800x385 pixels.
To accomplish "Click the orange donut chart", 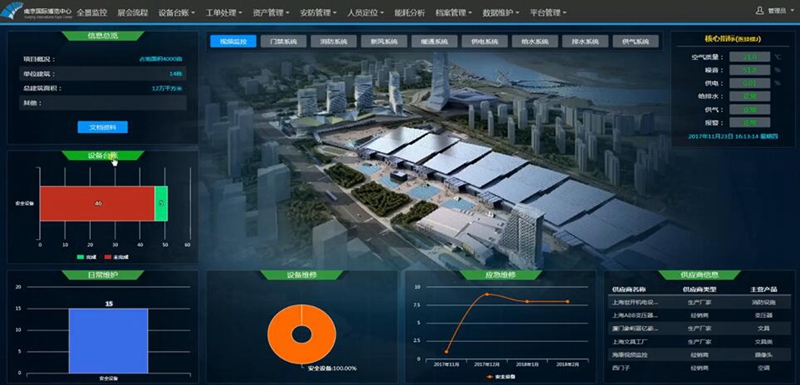I will click(x=302, y=335).
